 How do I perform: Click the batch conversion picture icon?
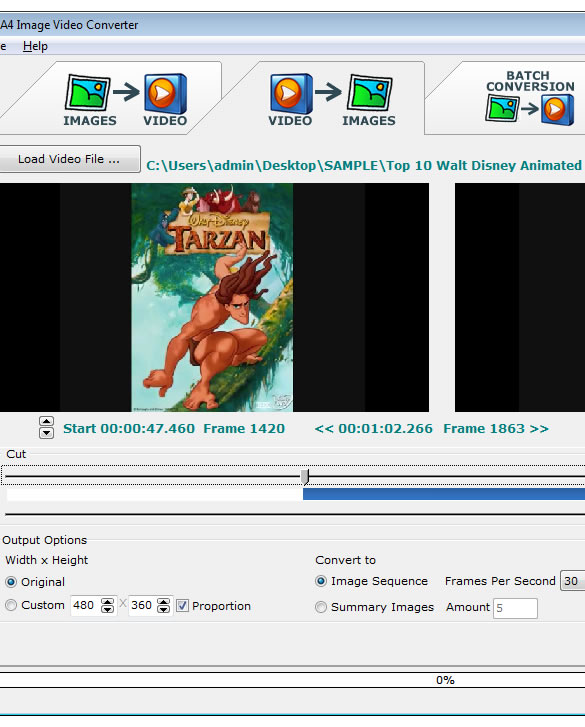[502, 108]
